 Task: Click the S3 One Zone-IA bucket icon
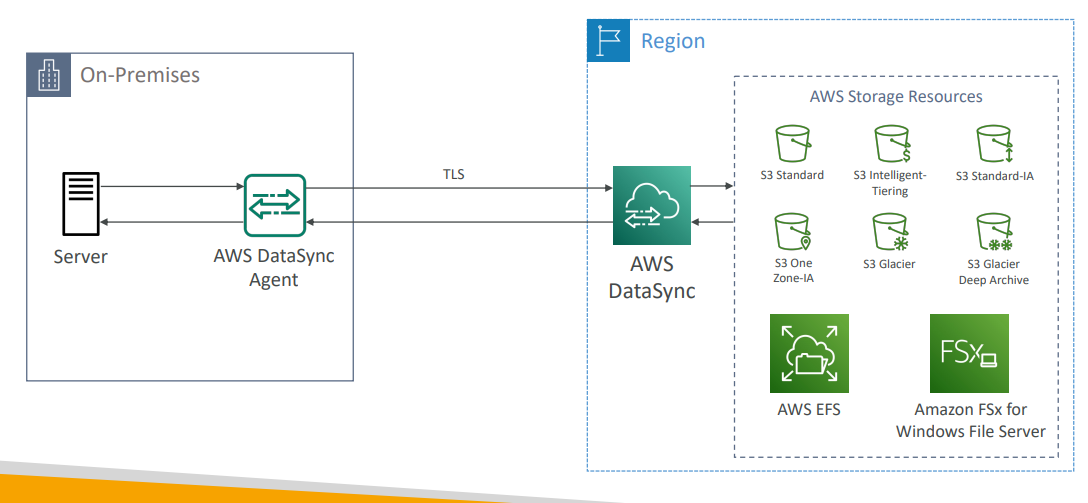pyautogui.click(x=791, y=233)
